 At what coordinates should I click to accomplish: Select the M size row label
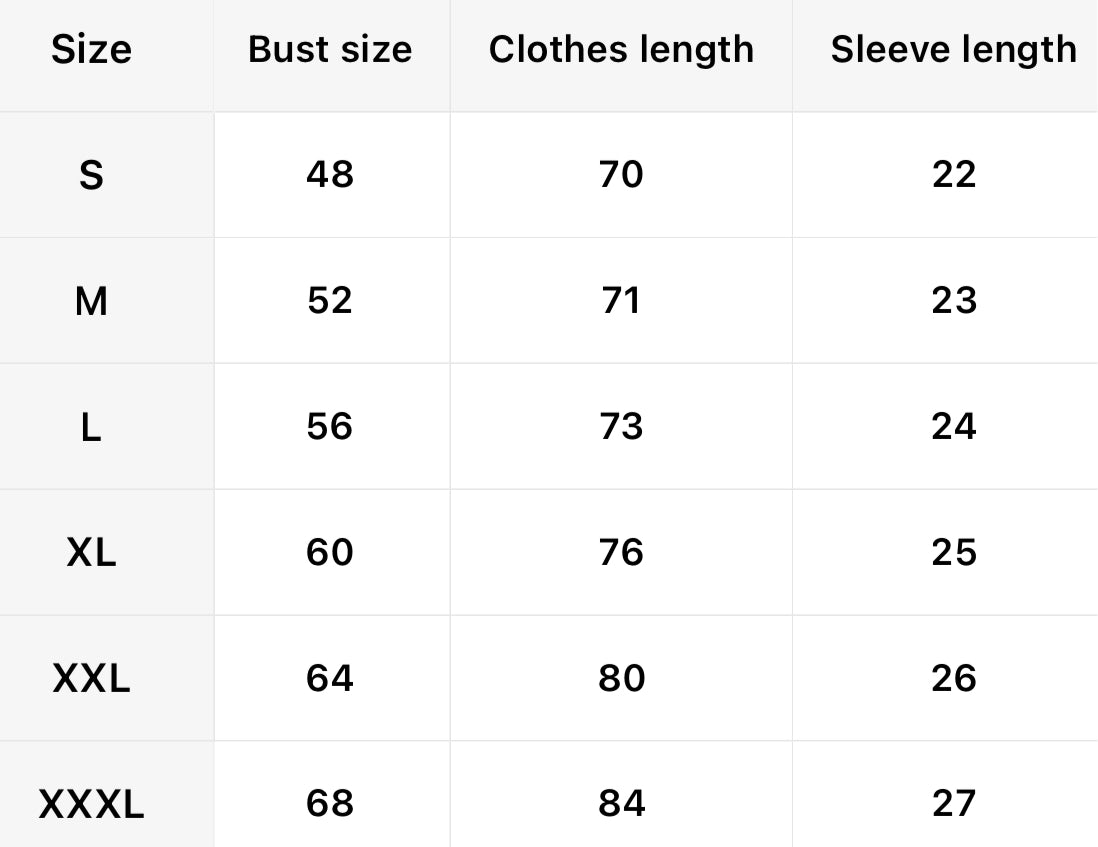[x=91, y=301]
